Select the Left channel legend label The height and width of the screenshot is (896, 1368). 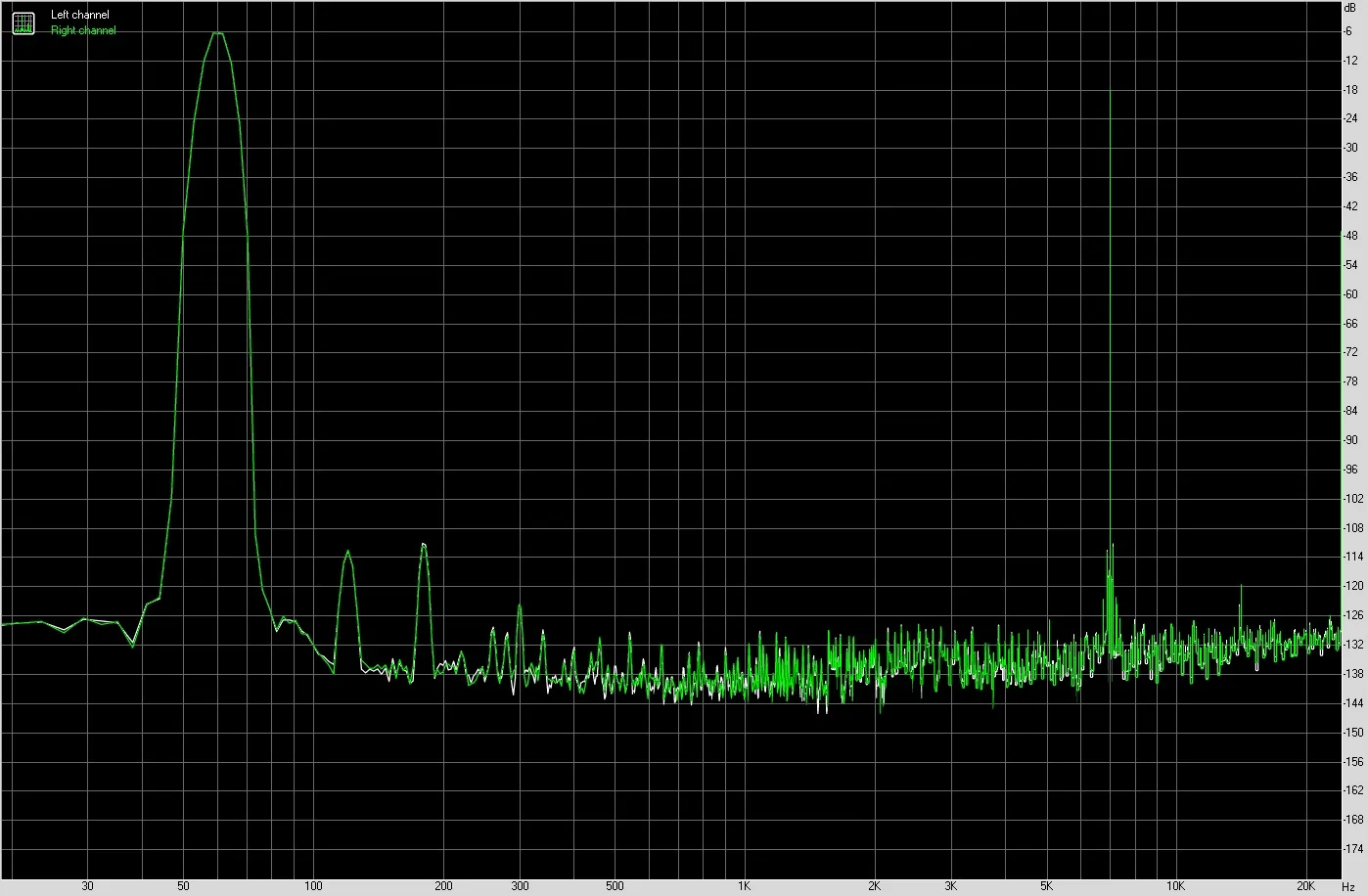[x=80, y=15]
